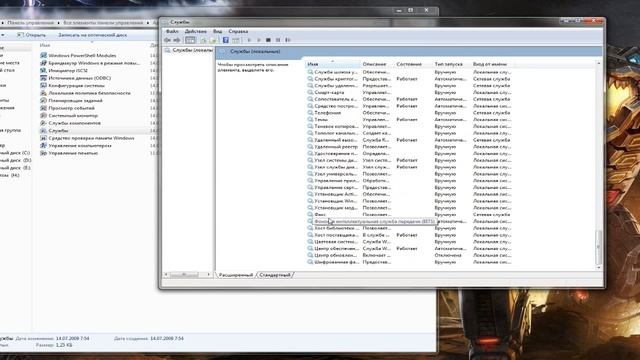Open Просмотр событий in Explorer window
The width and height of the screenshot is (640, 360).
[x=67, y=108]
